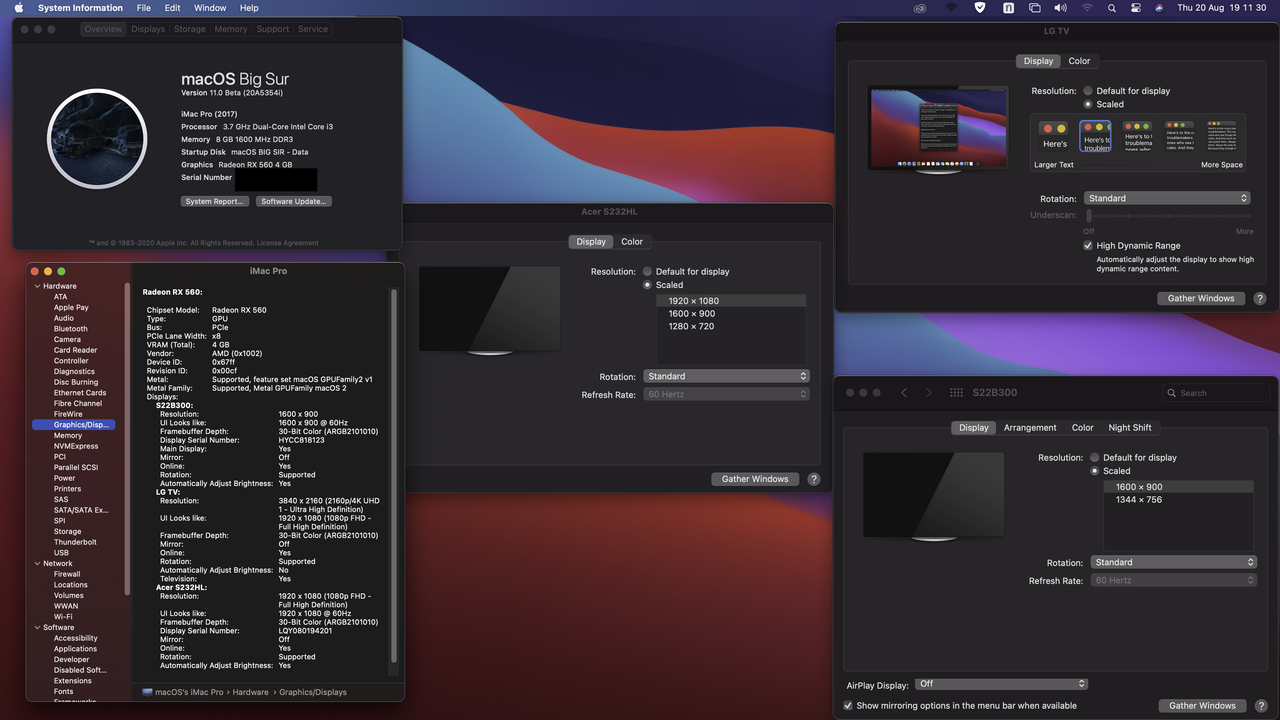Click Gather Windows in S22B300 window
The image size is (1280, 720).
1202,705
